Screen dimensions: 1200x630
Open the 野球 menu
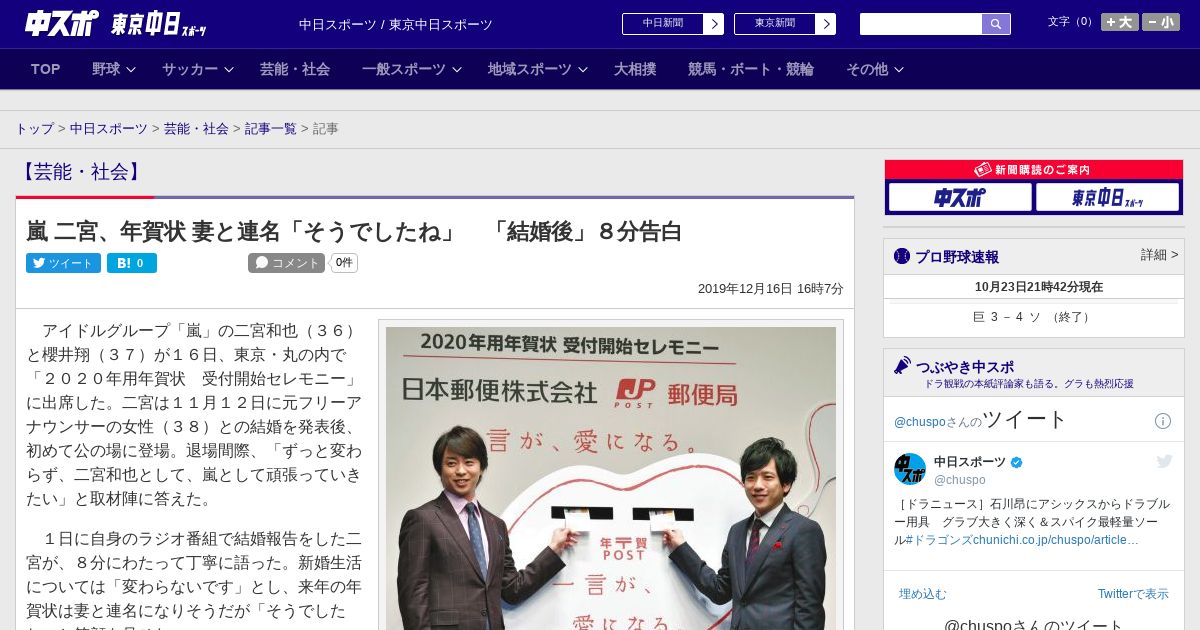(x=106, y=69)
